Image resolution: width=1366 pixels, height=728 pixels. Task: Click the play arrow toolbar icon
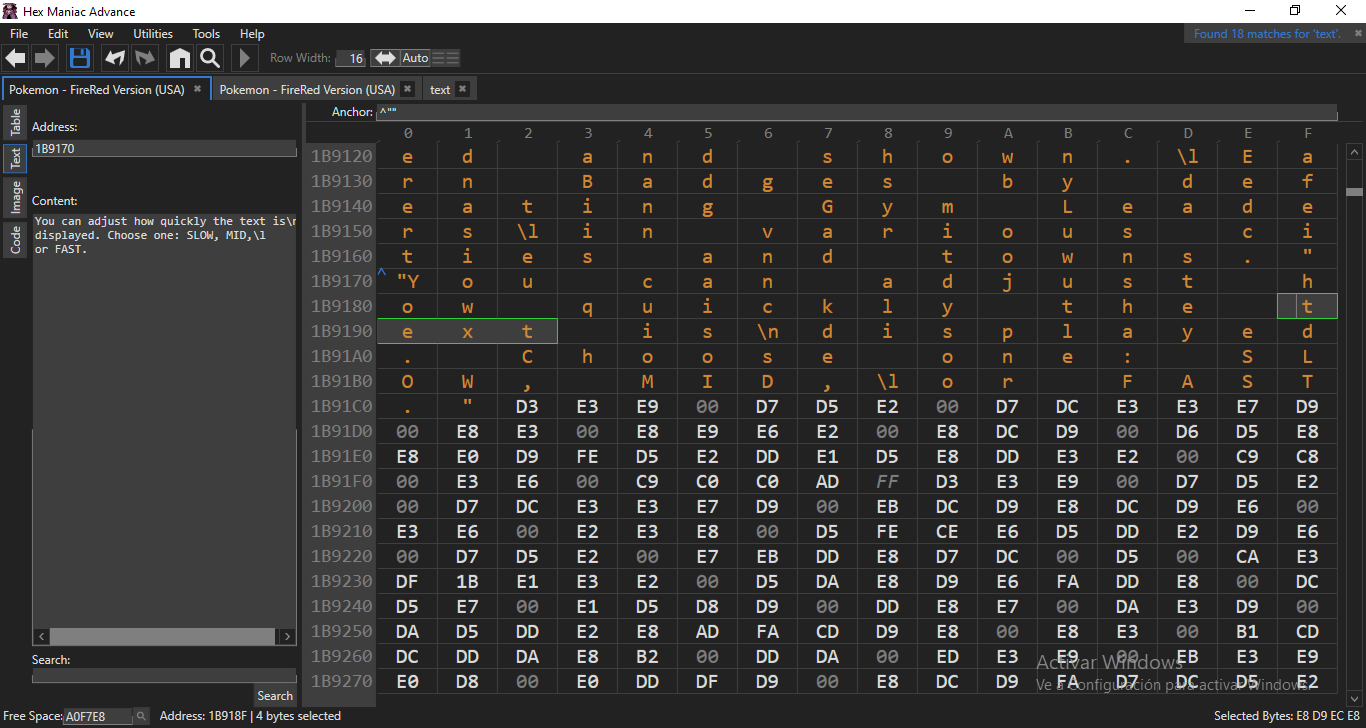[x=245, y=58]
